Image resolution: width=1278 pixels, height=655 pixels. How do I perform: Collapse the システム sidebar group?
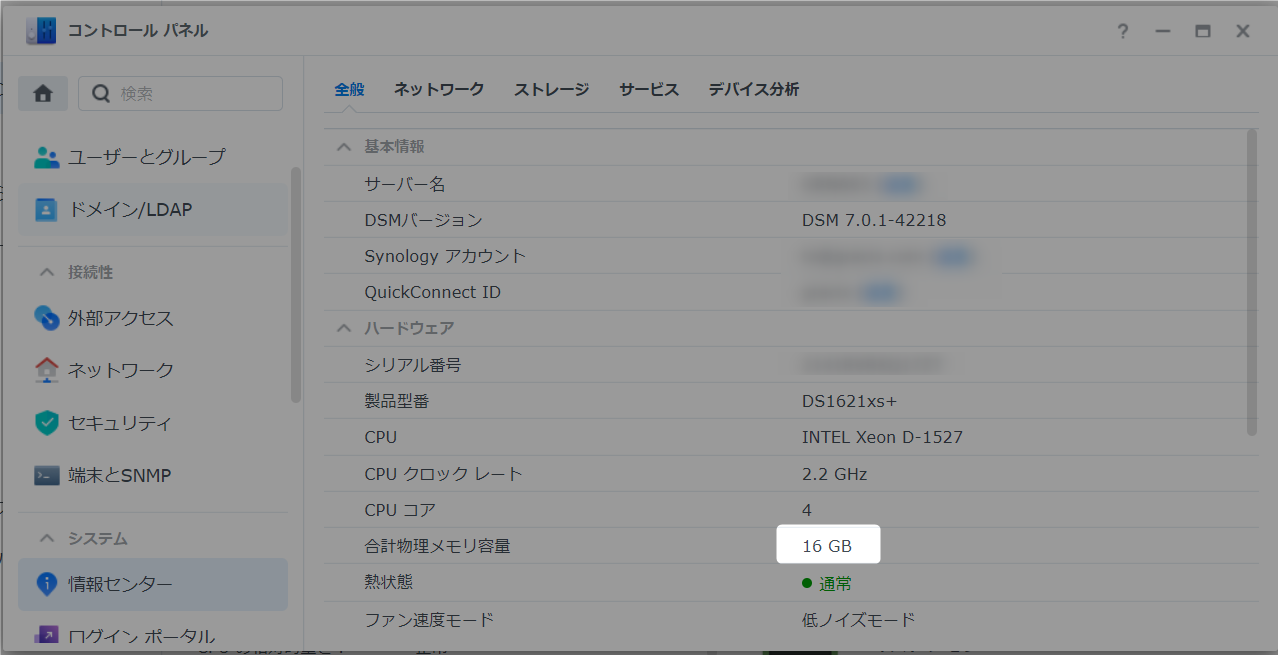coord(46,538)
